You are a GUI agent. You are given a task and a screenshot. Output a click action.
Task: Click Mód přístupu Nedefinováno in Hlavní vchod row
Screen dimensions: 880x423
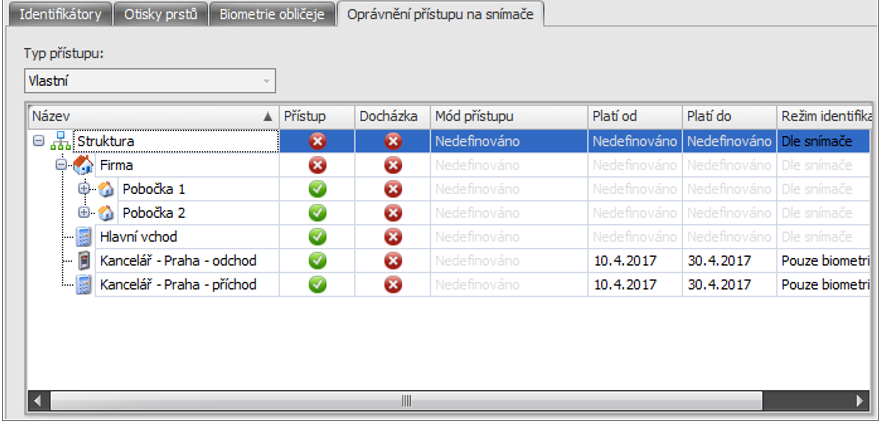click(x=509, y=237)
